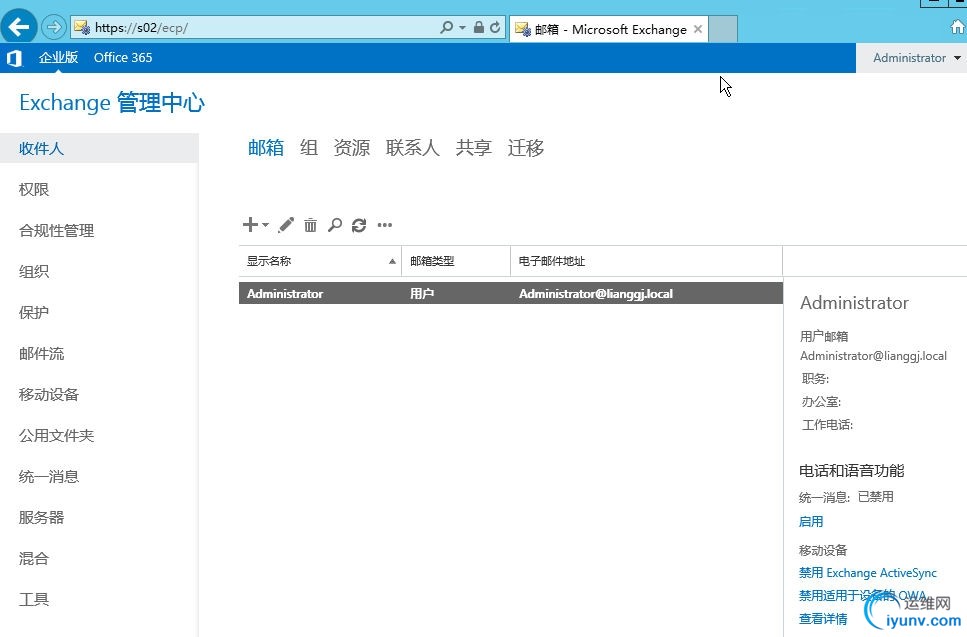
Task: Open the address bar dropdown arrow
Action: 462,28
